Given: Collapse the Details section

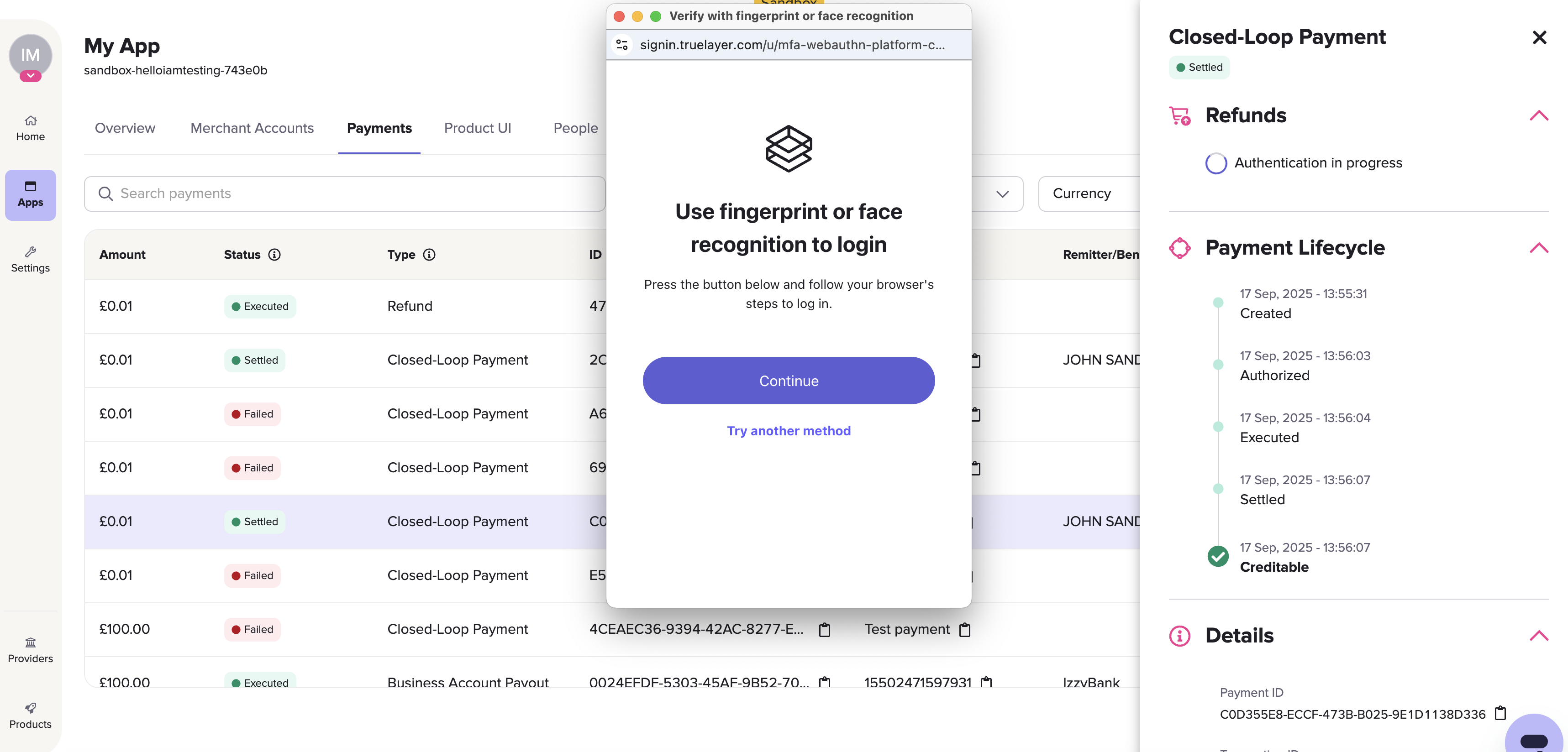Looking at the screenshot, I should (1538, 635).
